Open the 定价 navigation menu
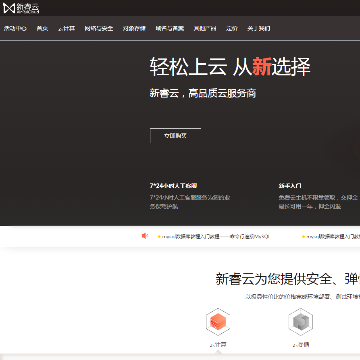This screenshot has width=360, height=360. point(232,29)
